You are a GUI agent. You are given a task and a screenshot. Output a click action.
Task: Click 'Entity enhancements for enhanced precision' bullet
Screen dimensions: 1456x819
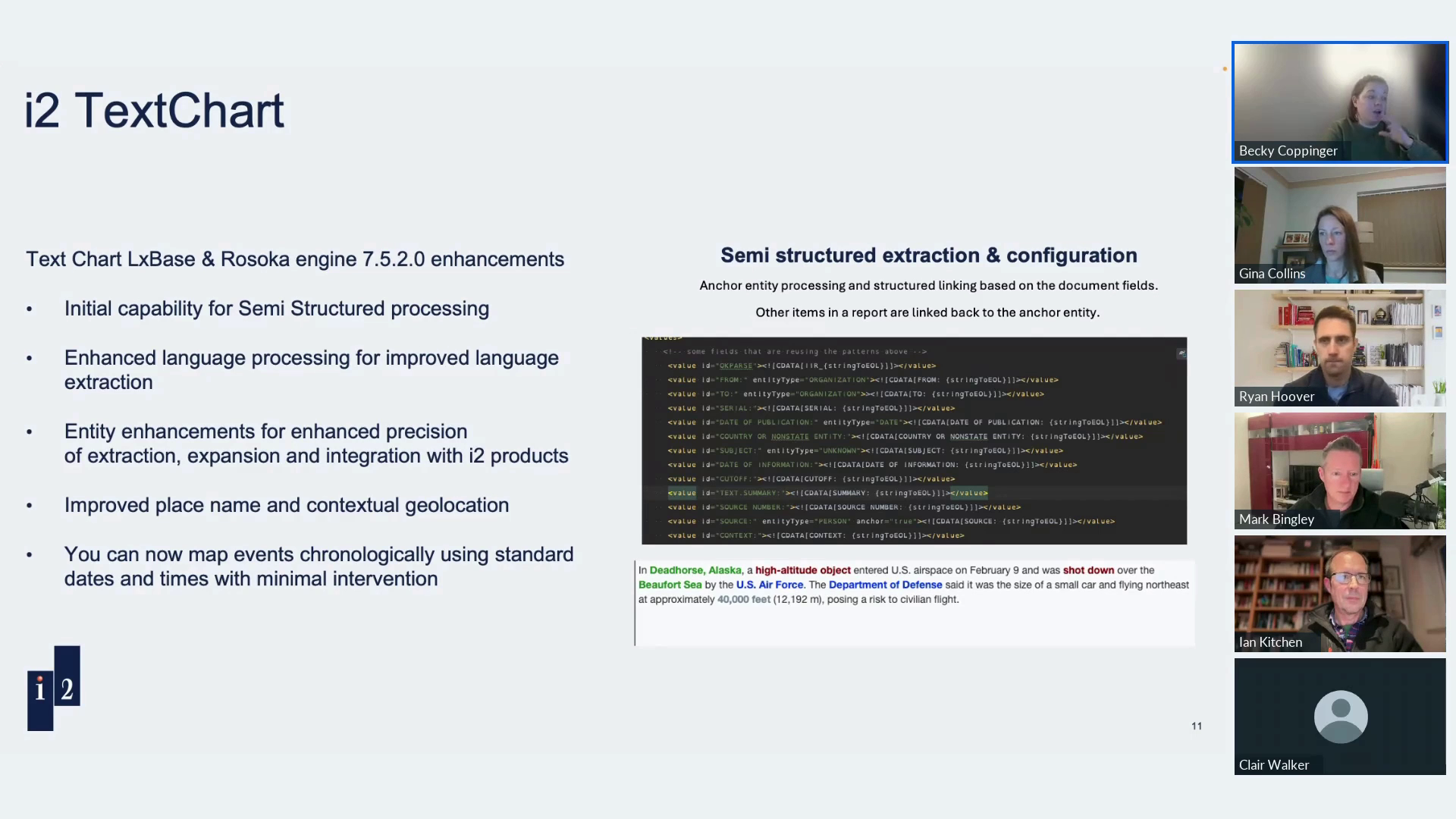tap(316, 444)
